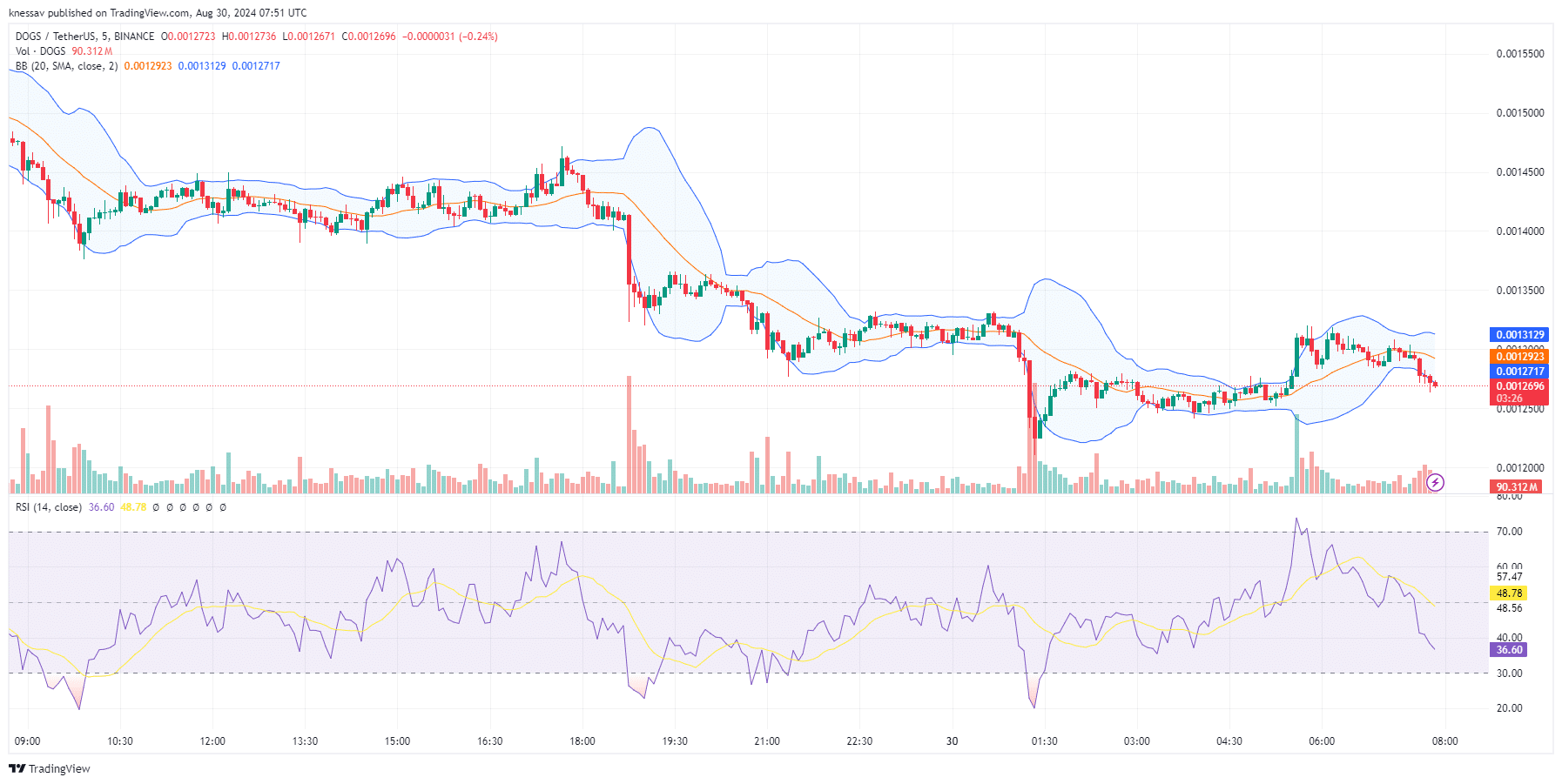This screenshot has width=1562, height=784.
Task: Click the 0.0015500 price axis label
Action: [x=1520, y=54]
